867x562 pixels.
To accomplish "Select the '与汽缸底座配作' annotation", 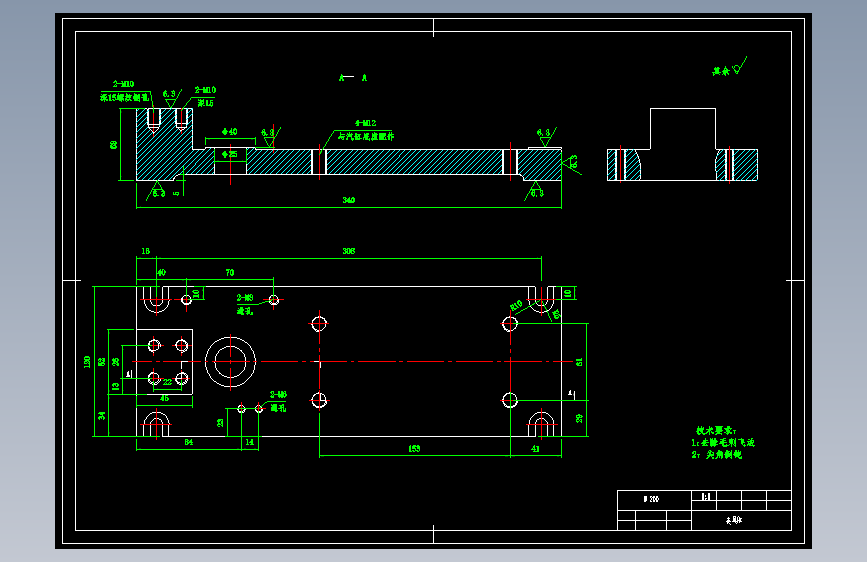I will 366,136.
